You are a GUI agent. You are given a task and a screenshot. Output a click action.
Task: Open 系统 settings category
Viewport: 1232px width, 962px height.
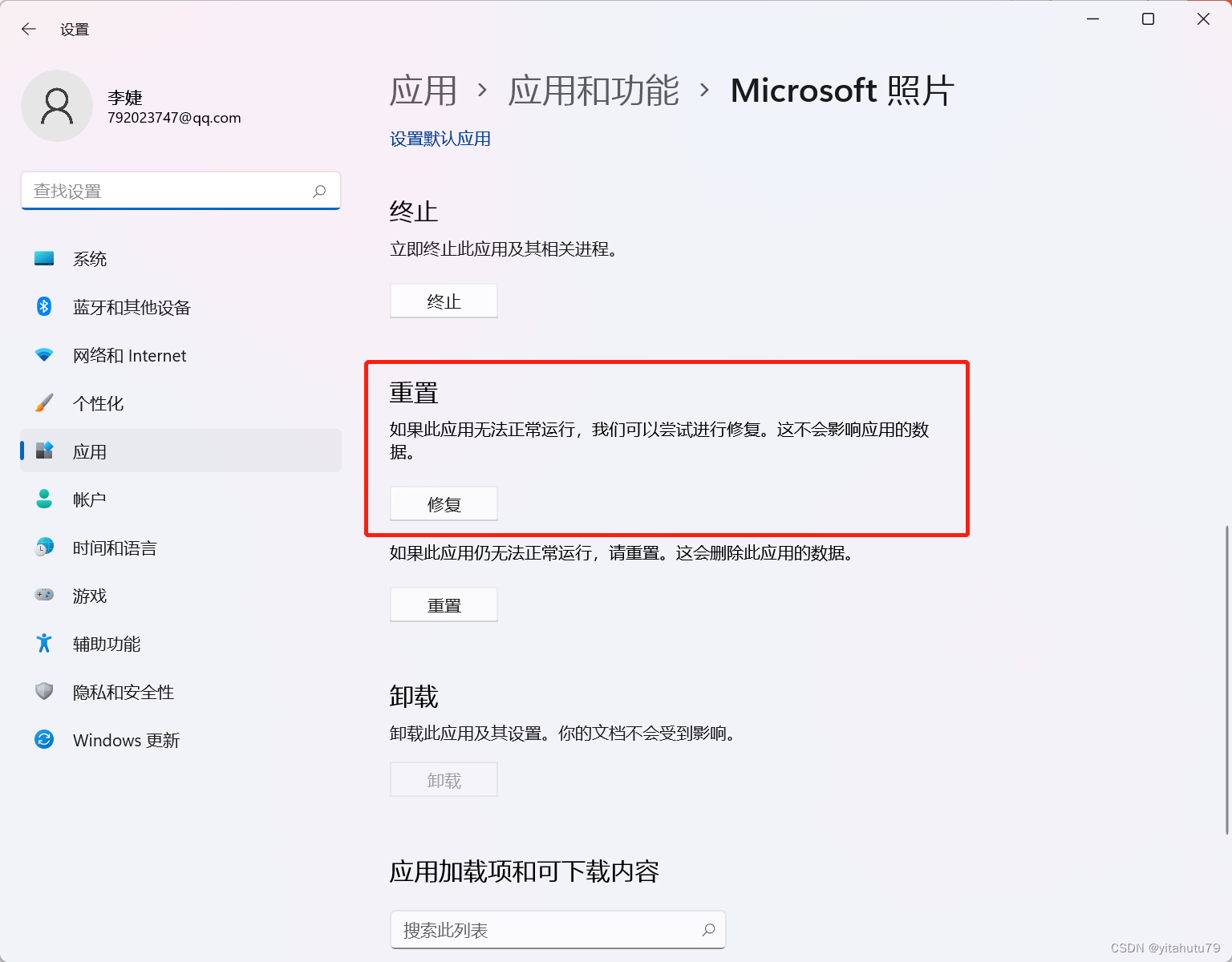pos(180,259)
